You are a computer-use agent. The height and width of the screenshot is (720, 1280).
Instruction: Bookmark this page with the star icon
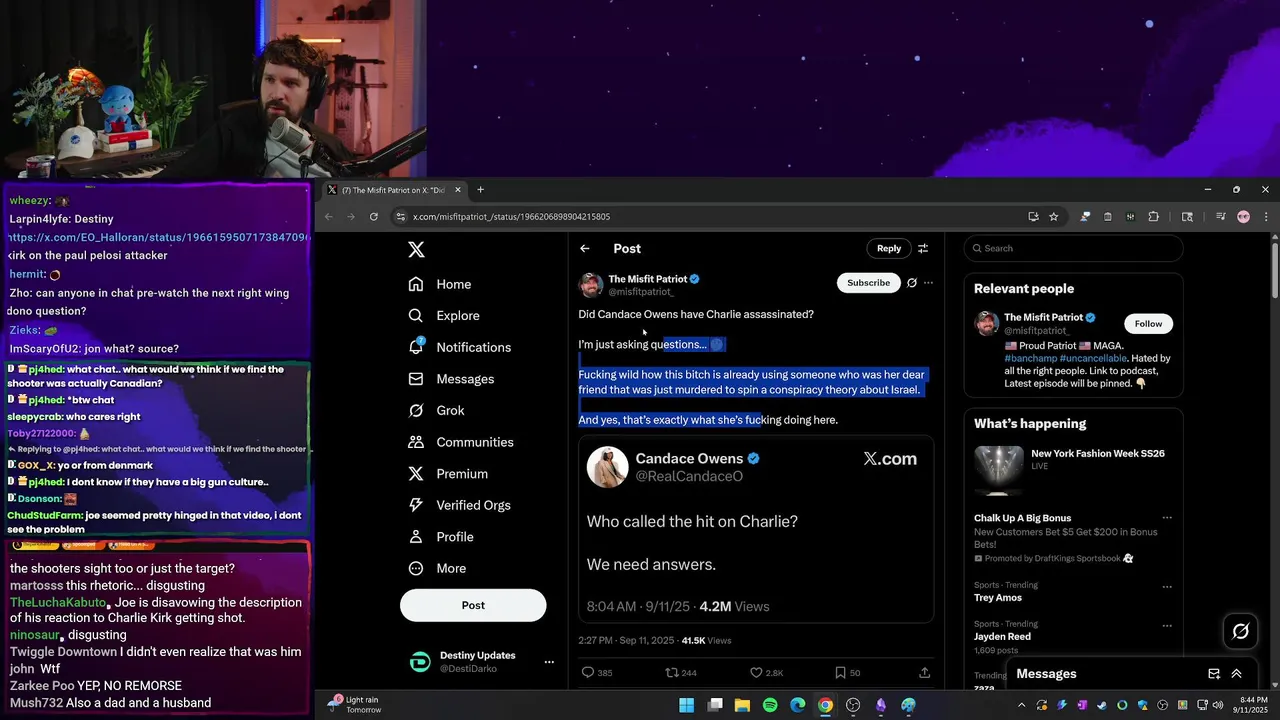click(1053, 217)
